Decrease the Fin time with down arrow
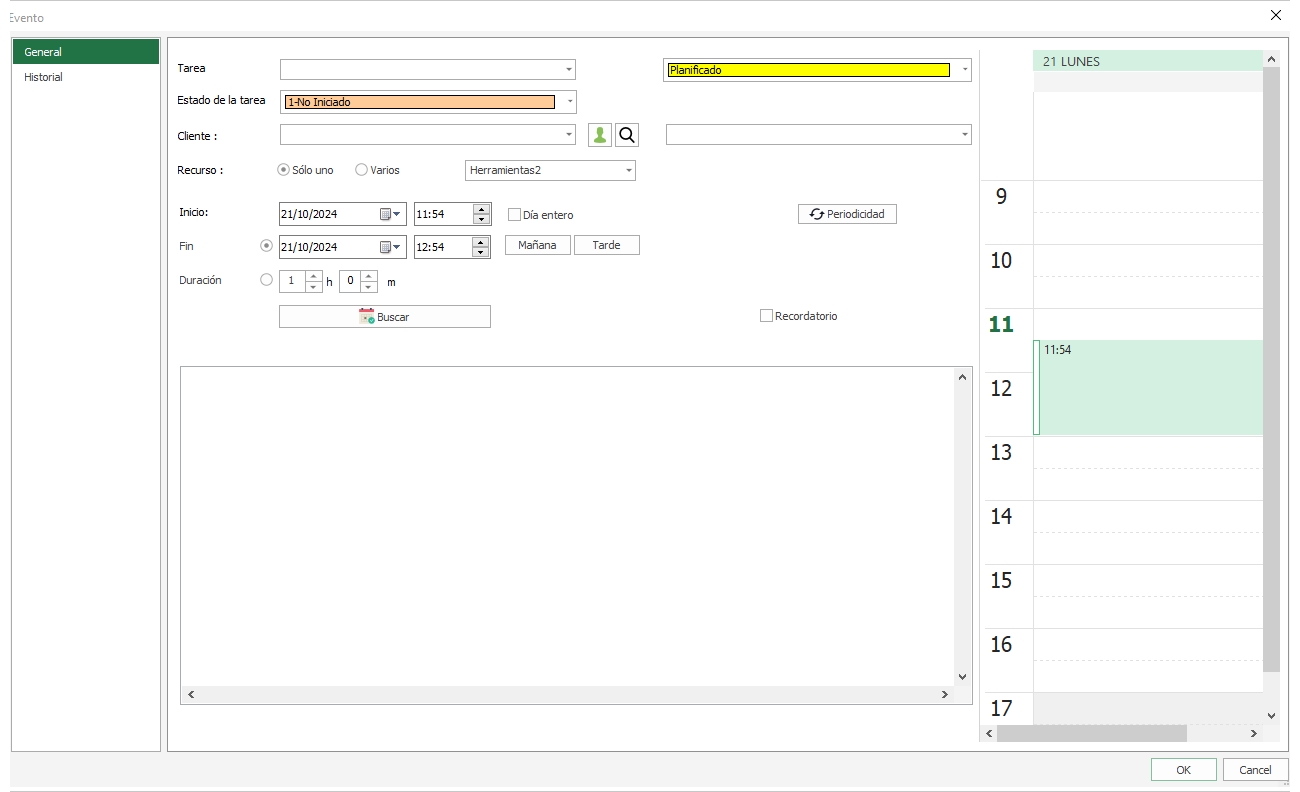 [x=482, y=252]
